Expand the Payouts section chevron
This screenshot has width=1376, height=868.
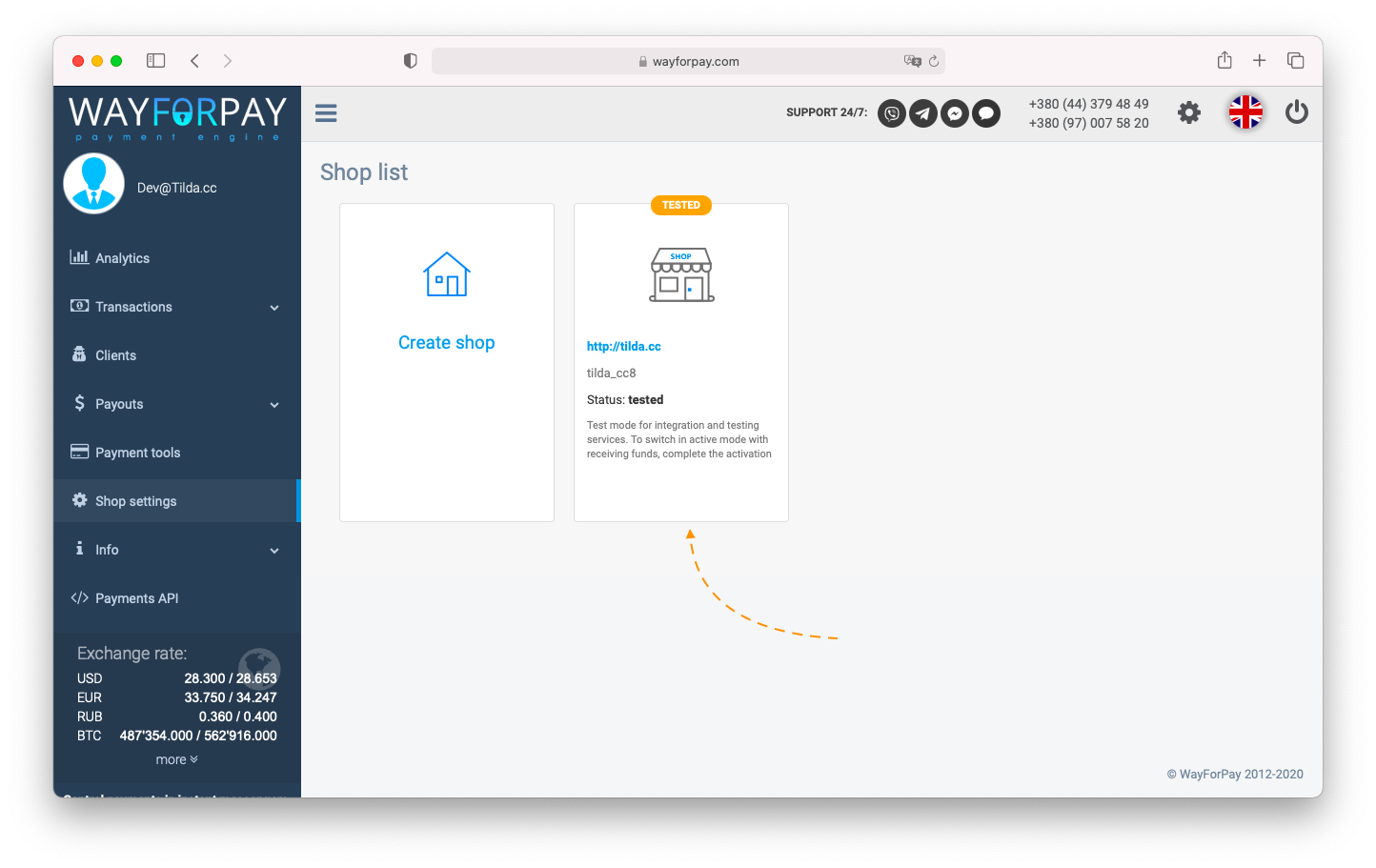pyautogui.click(x=275, y=404)
